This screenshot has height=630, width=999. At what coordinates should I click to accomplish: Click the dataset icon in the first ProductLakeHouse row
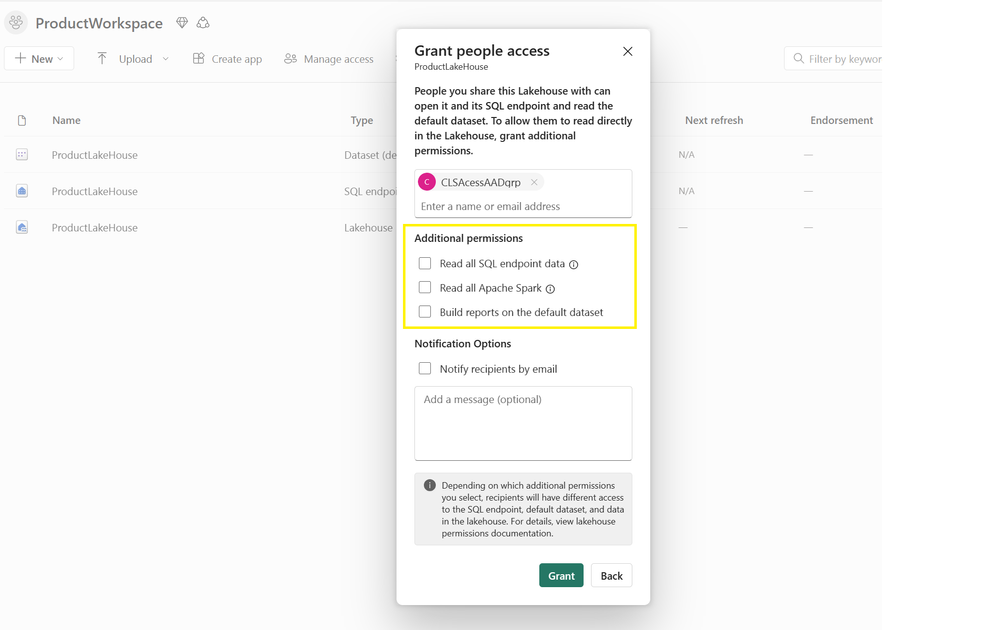[22, 155]
